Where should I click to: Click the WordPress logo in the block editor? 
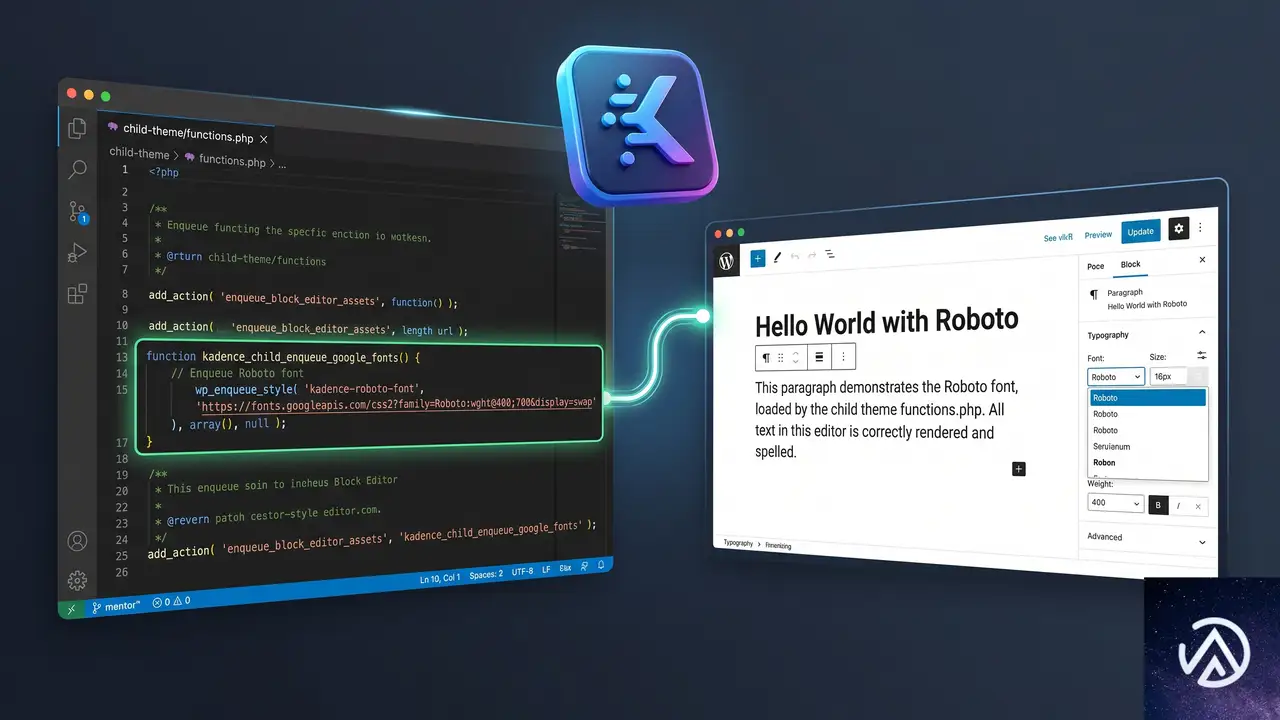(x=727, y=261)
